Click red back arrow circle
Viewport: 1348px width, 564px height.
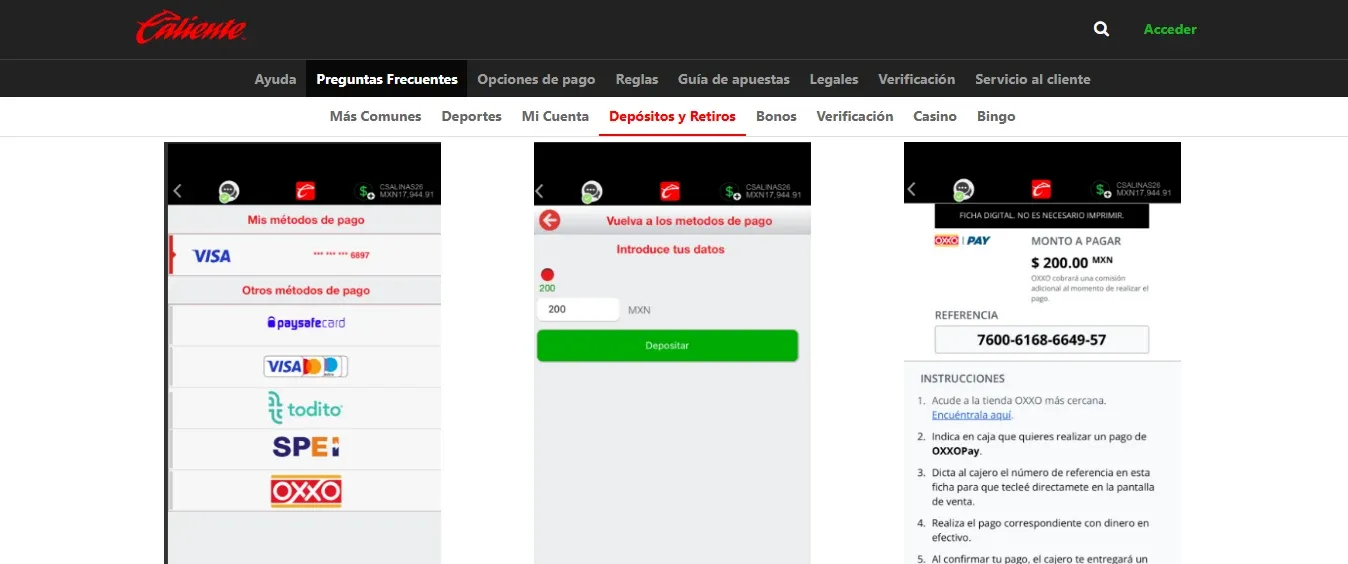click(x=550, y=220)
